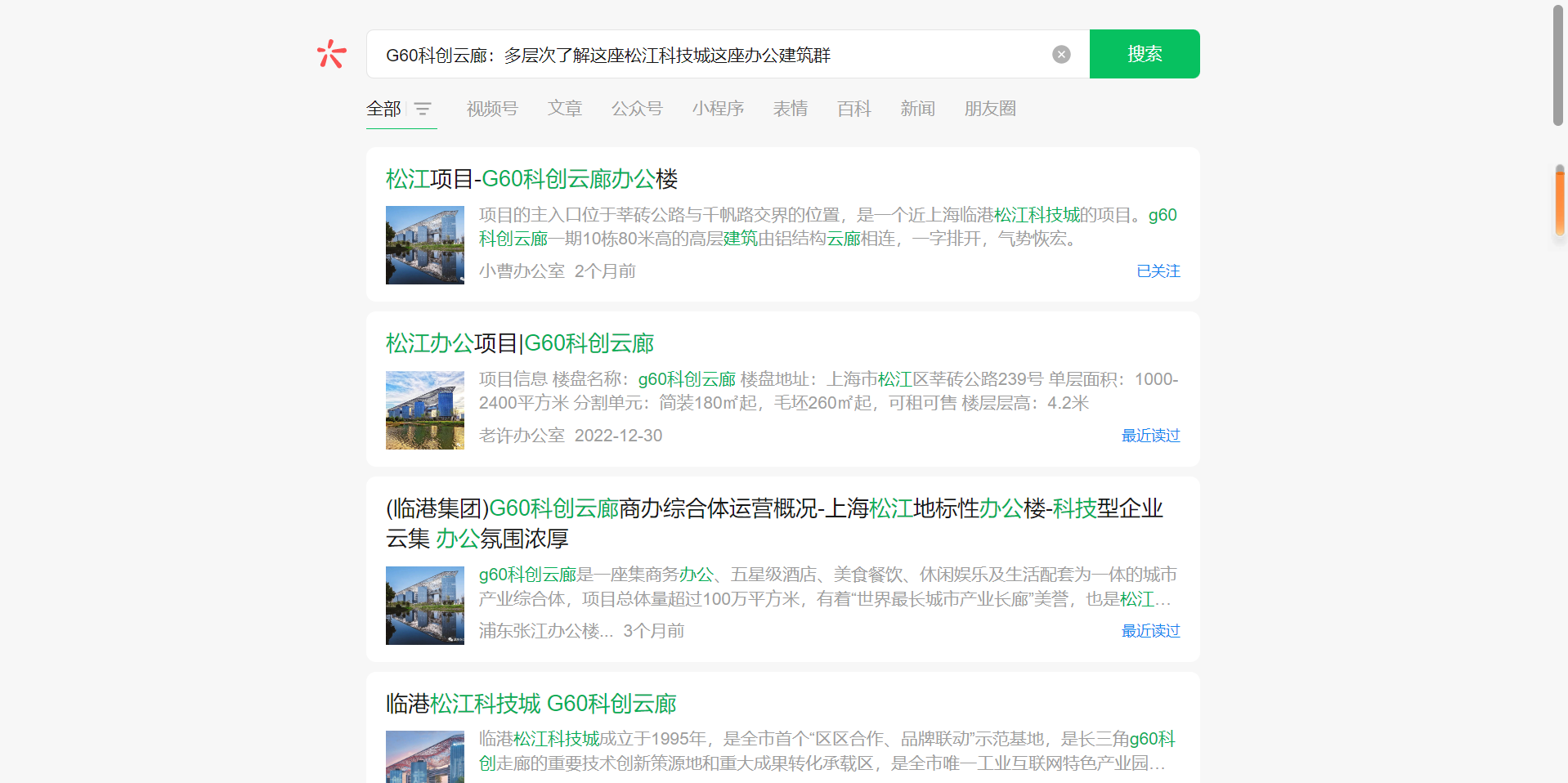Open the first result's thumbnail image
Screen dimensions: 1568x783
tap(424, 245)
